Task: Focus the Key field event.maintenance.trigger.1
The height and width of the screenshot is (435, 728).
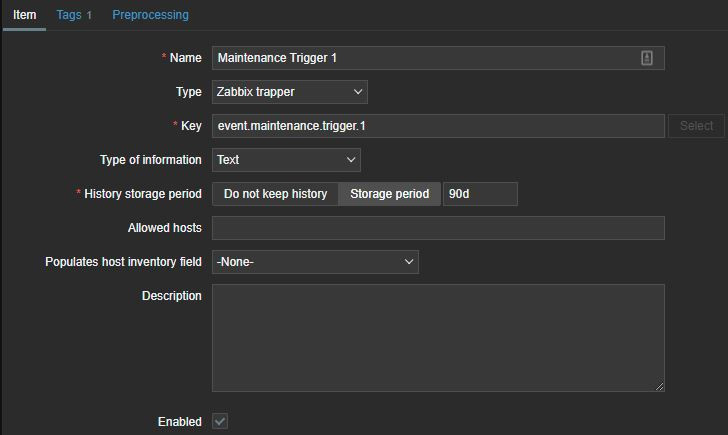Action: [438, 126]
